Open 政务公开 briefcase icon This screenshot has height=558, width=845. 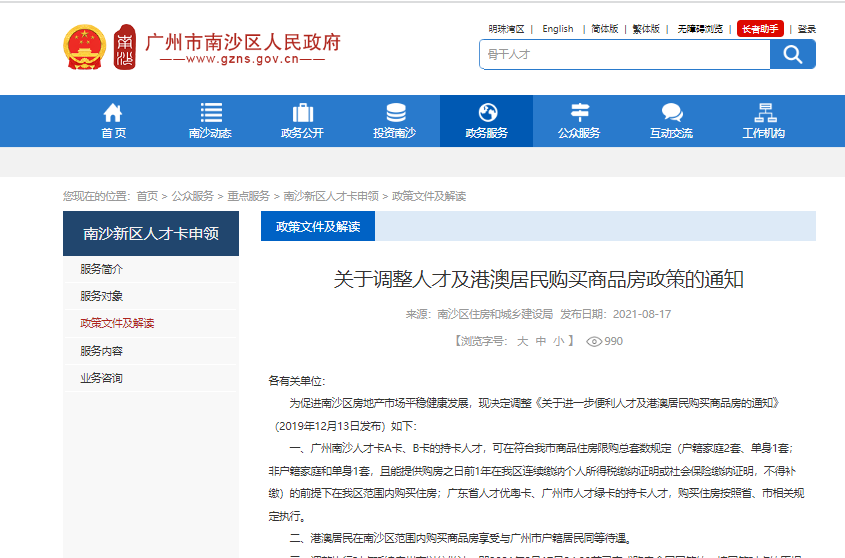coord(303,113)
